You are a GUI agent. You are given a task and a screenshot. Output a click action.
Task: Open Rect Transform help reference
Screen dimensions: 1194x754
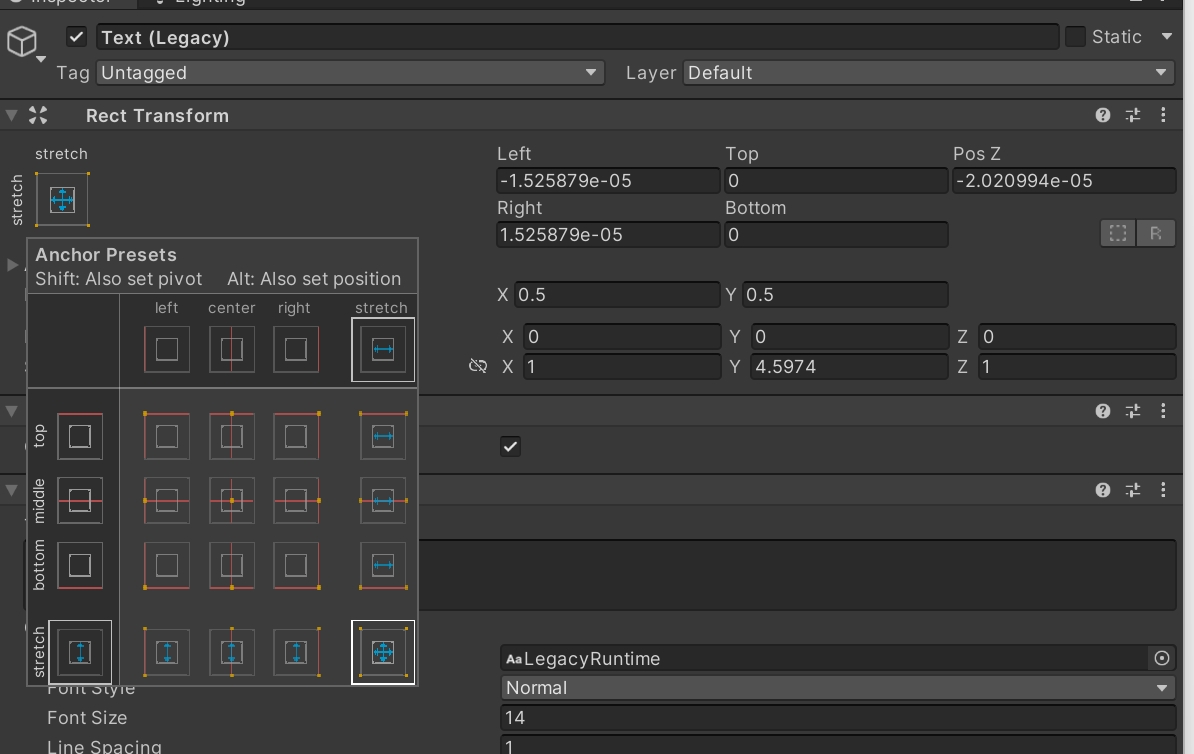1103,115
